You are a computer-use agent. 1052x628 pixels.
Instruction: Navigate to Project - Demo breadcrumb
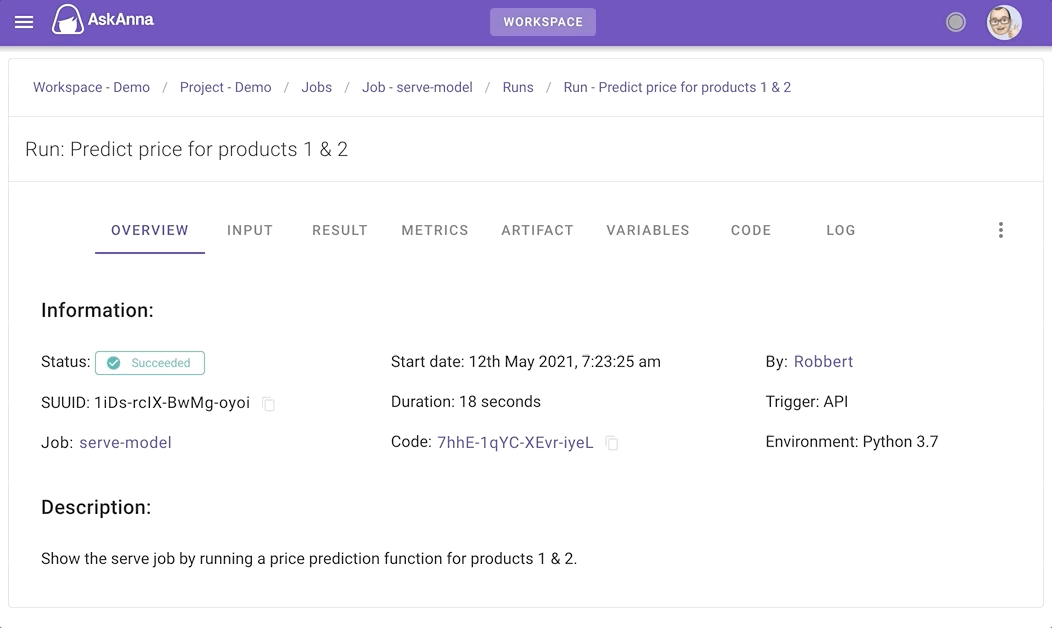(226, 87)
